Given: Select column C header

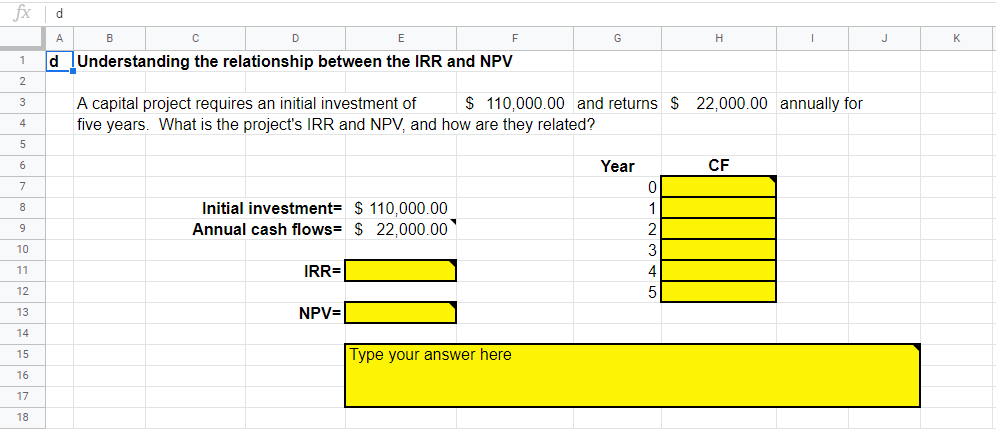Looking at the screenshot, I should pos(196,38).
